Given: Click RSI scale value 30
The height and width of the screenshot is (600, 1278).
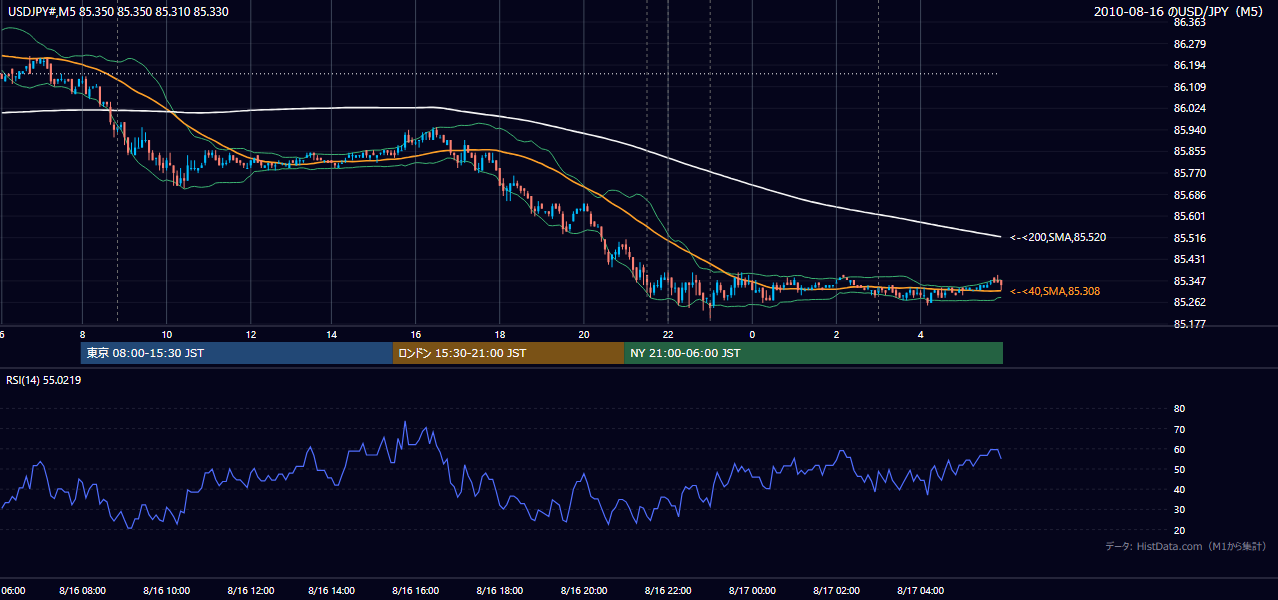Looking at the screenshot, I should pos(1179,510).
